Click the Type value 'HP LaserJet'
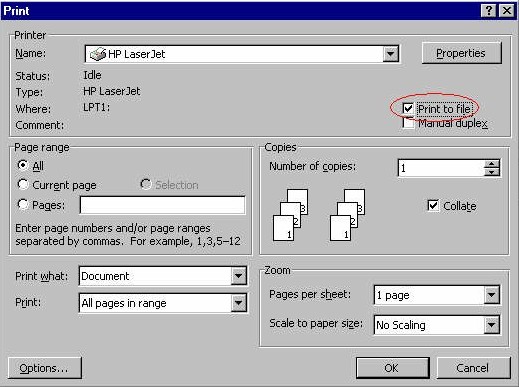519x387 pixels. pyautogui.click(x=112, y=91)
